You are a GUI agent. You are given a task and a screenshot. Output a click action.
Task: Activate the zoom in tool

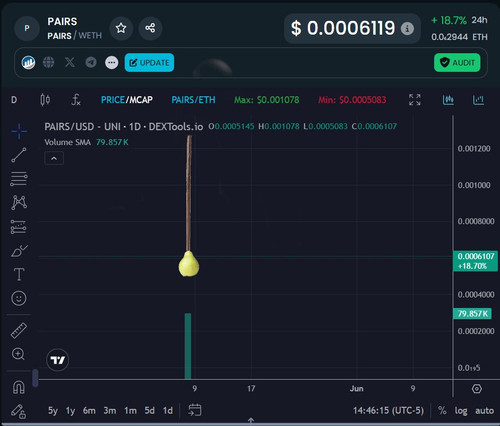coord(18,354)
